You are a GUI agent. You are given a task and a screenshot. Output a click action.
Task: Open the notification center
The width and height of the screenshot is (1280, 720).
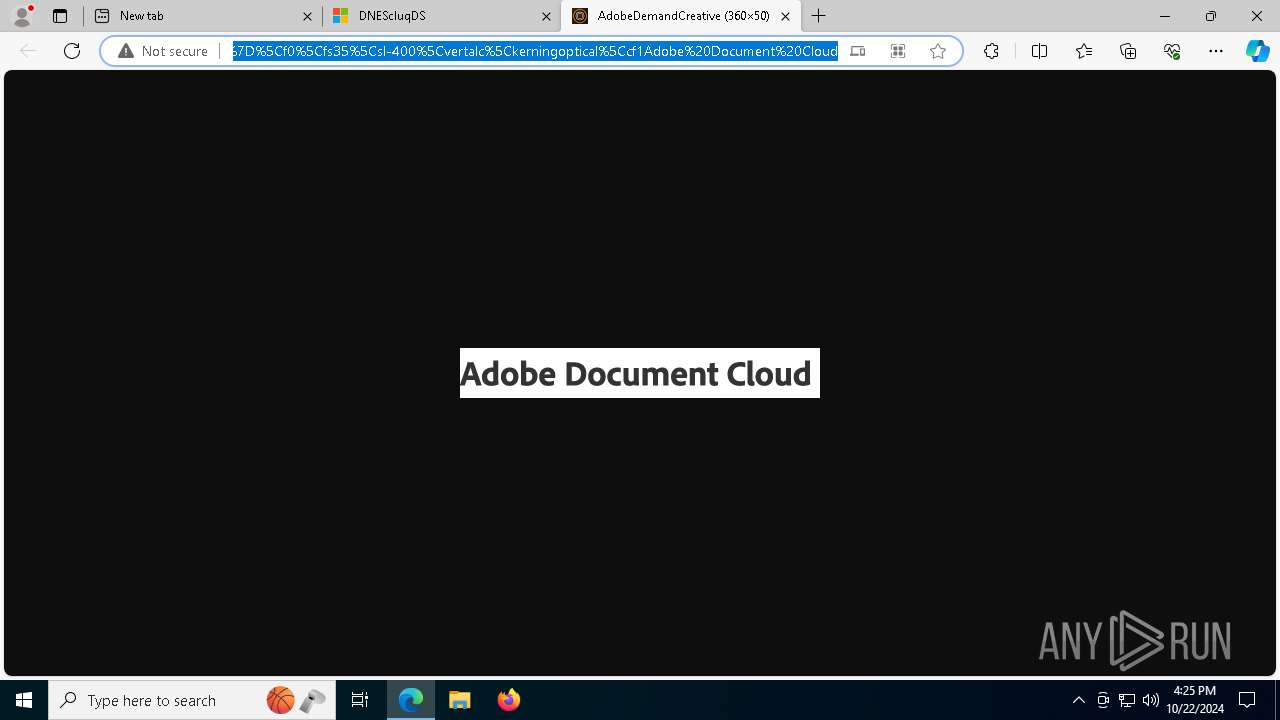point(1247,700)
